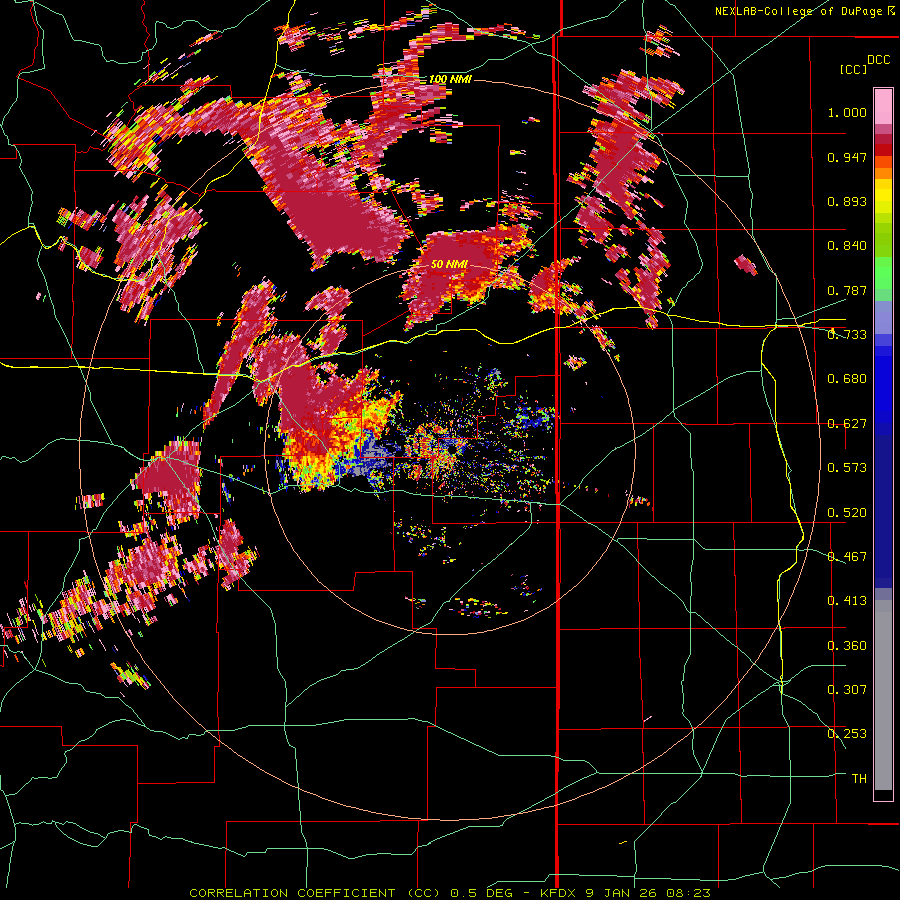Click the yellow segment of the color bar
This screenshot has height=900, width=900.
point(883,196)
